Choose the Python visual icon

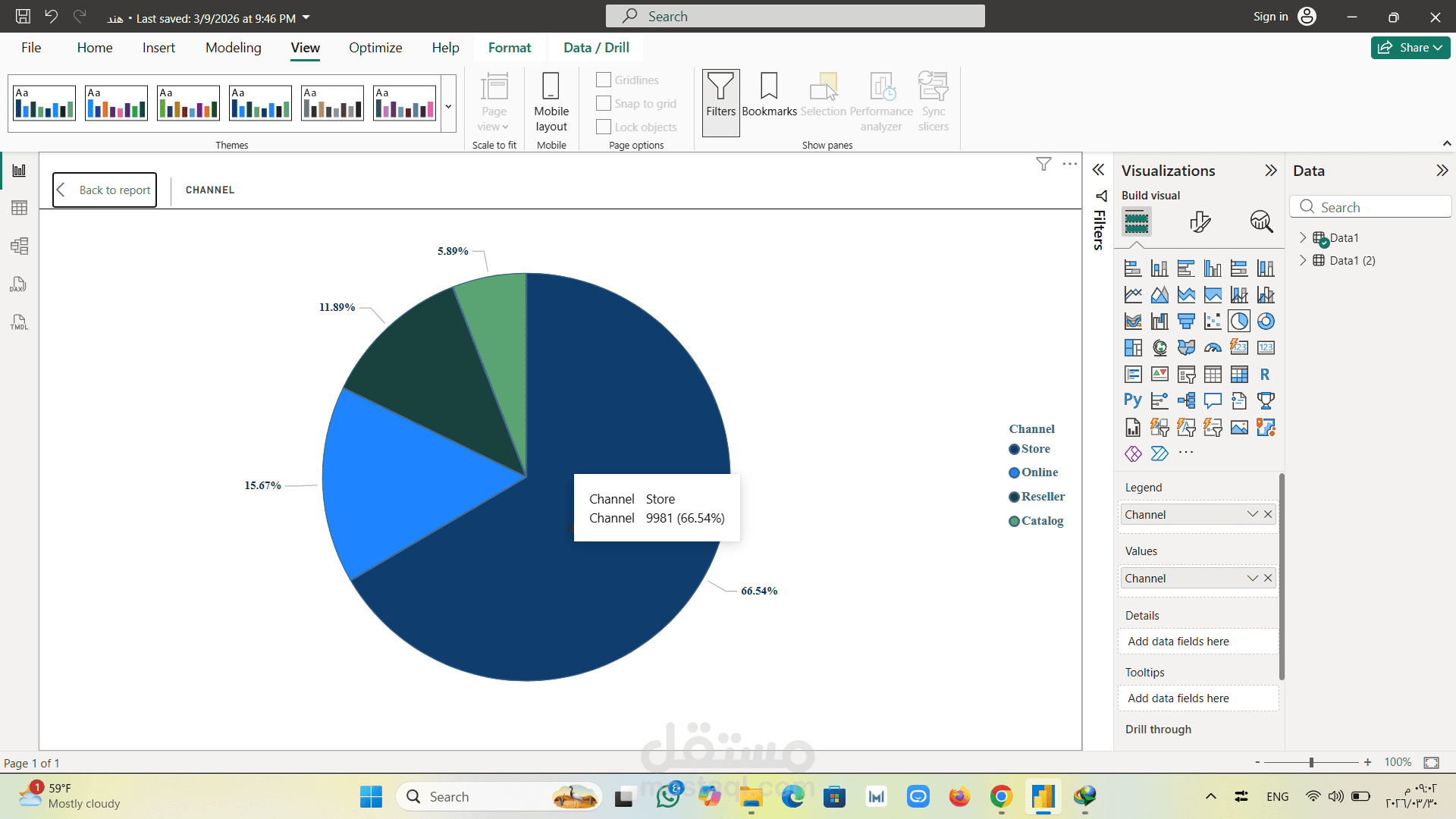point(1132,400)
